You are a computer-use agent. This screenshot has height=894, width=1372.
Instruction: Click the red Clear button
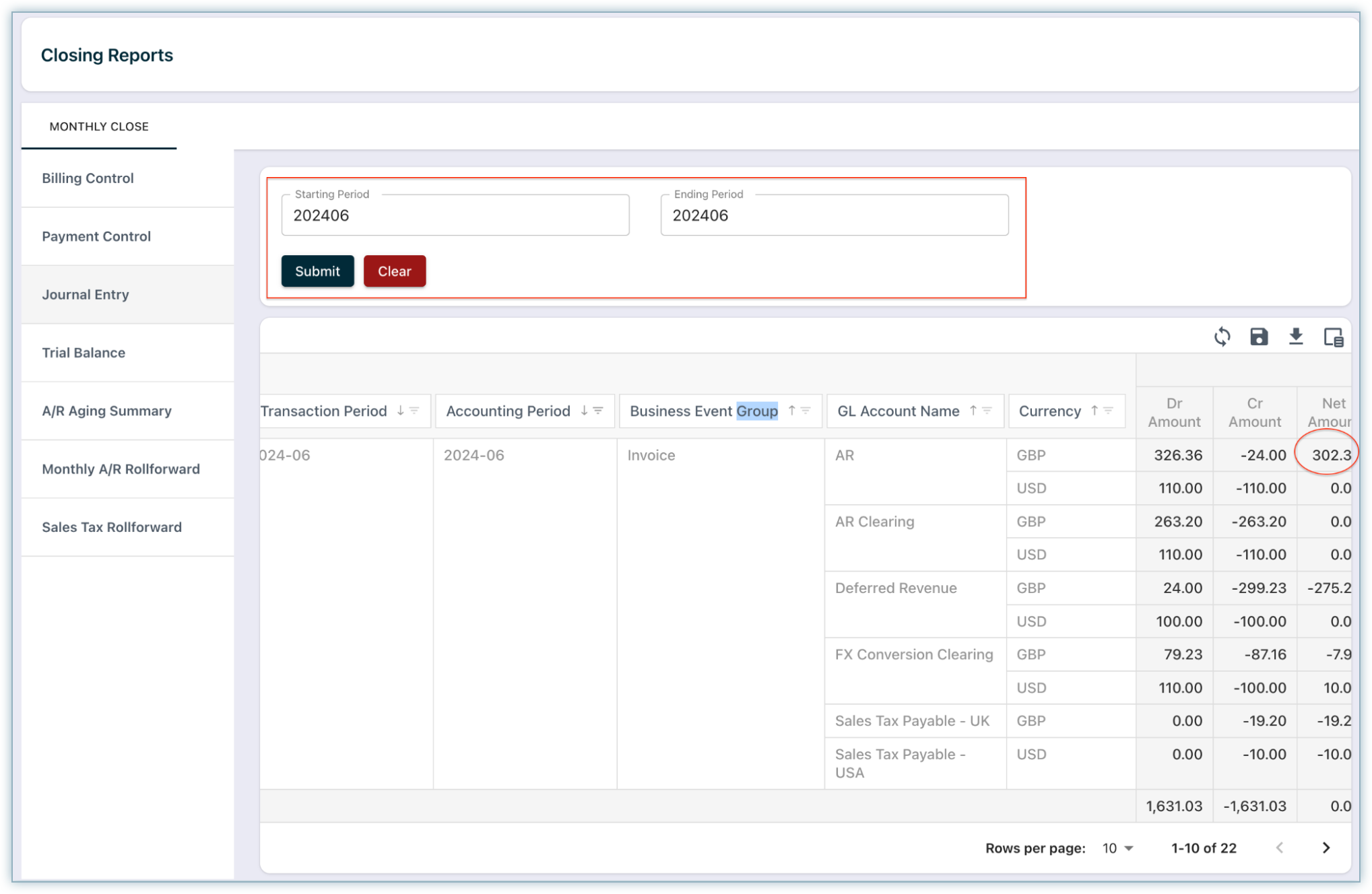(x=394, y=271)
